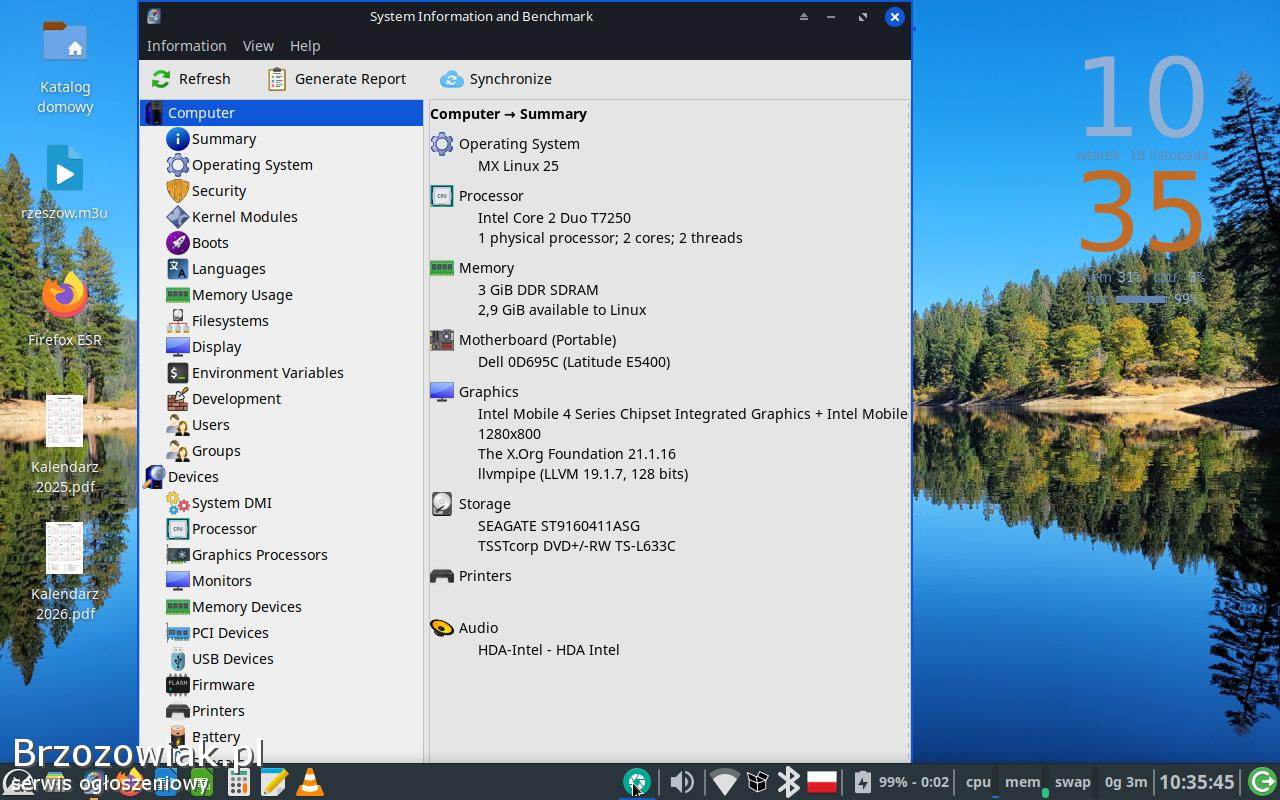1280x800 pixels.
Task: Open the View menu
Action: (258, 46)
